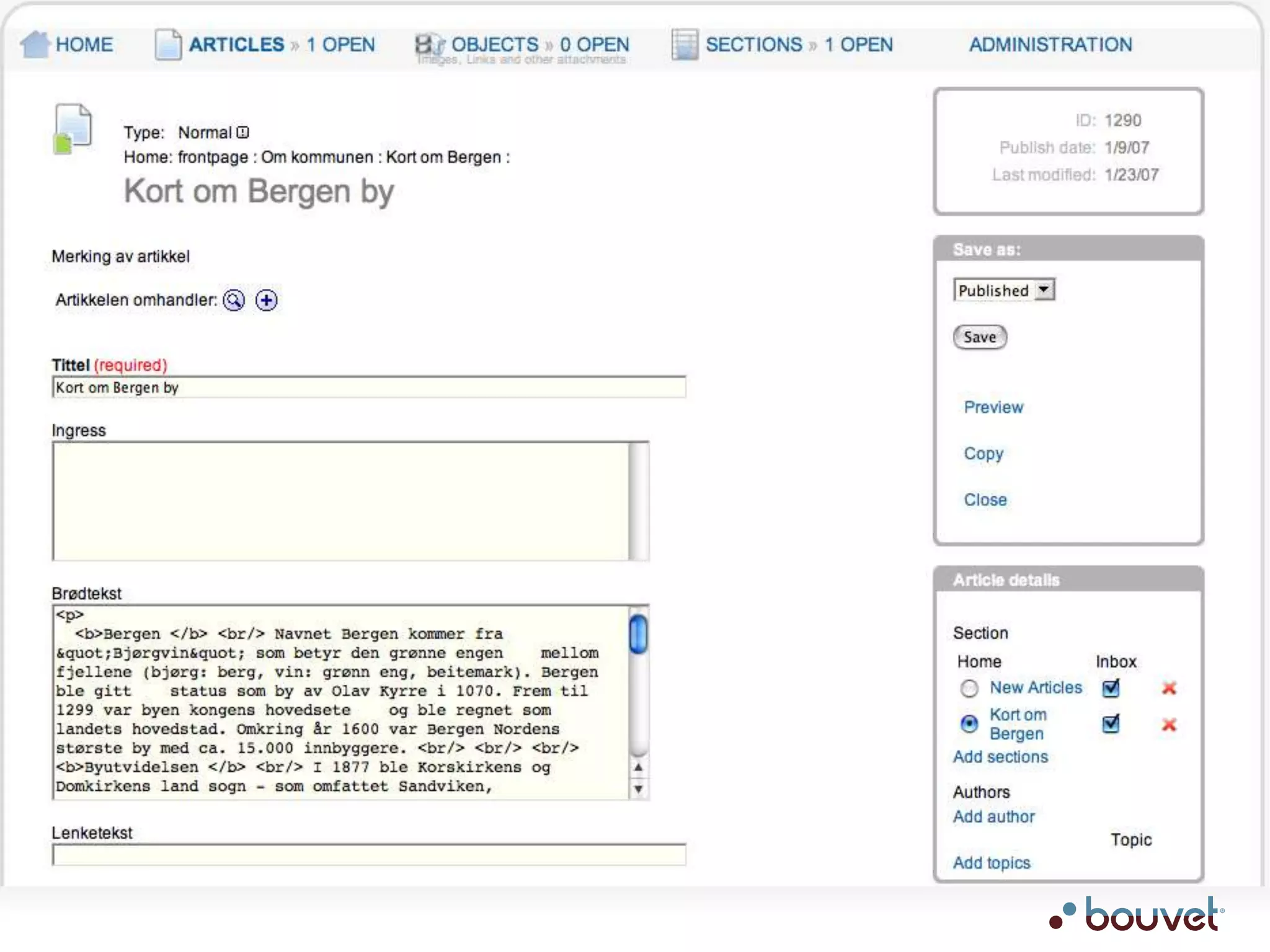Click the Articles page icon
Viewport: 1270px width, 952px height.
coord(167,45)
